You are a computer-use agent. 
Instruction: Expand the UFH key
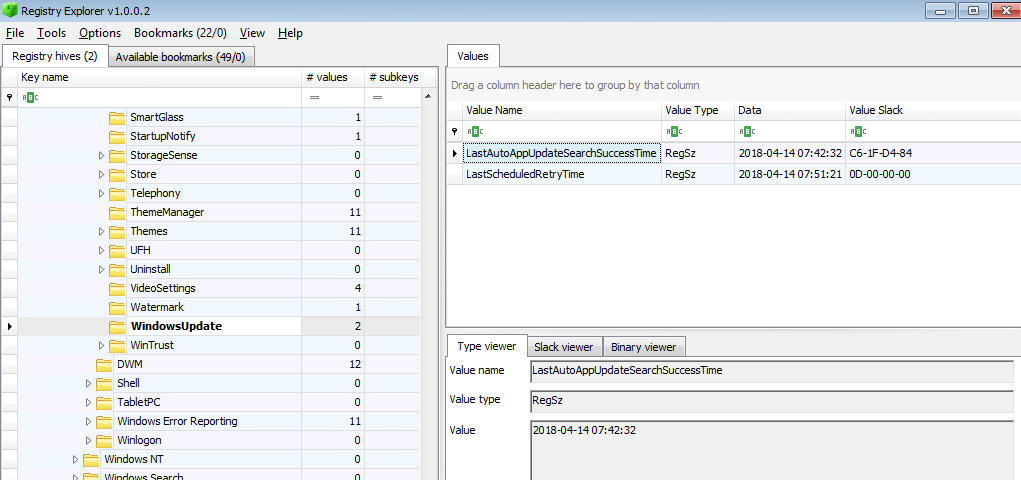click(x=101, y=250)
